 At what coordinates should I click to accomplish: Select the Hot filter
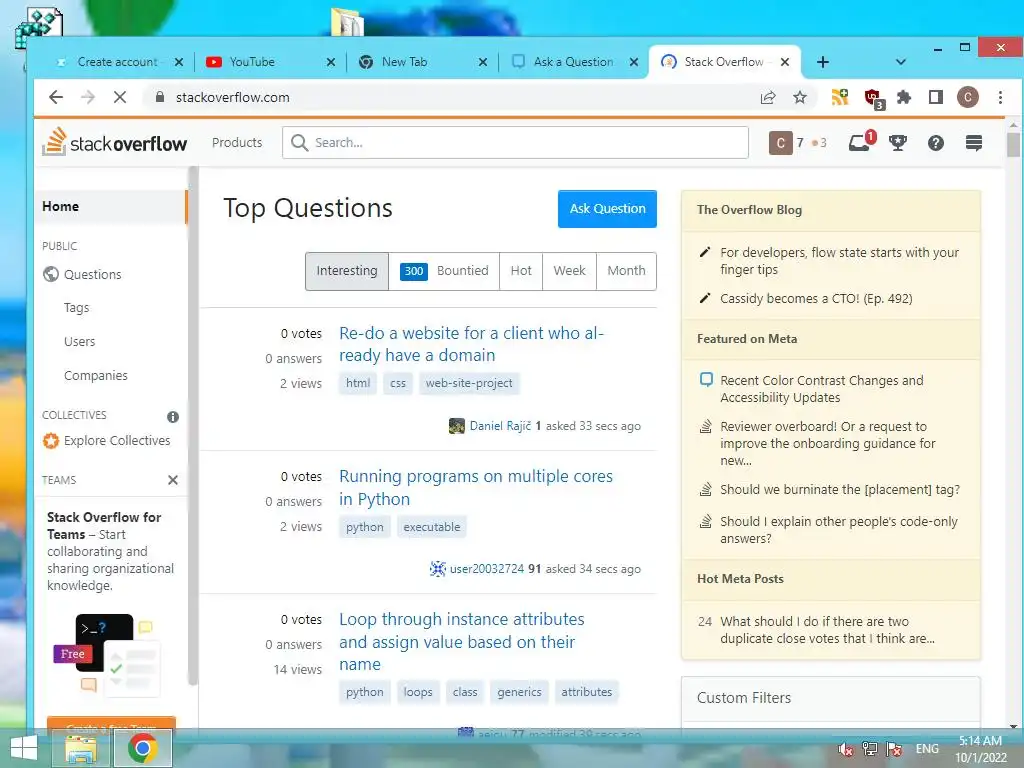521,271
